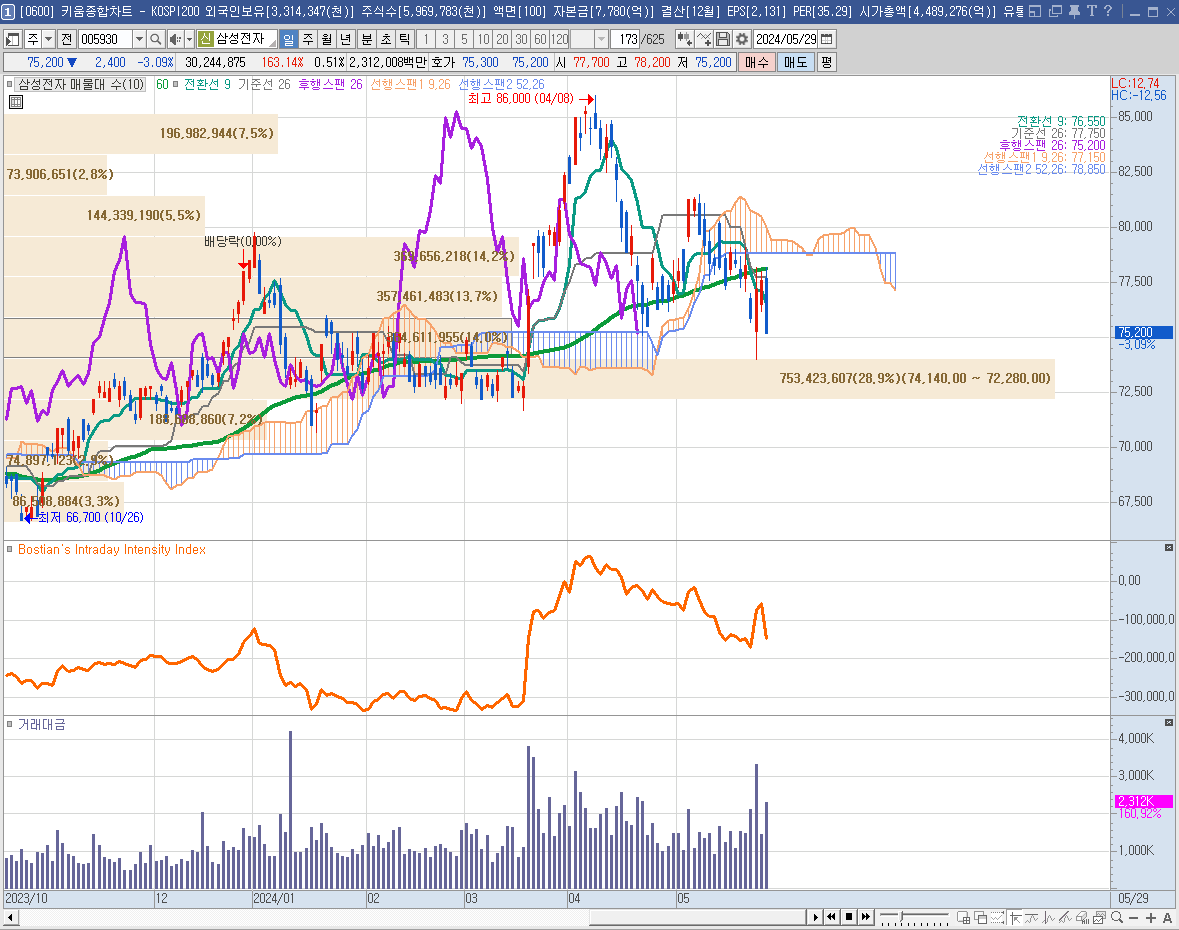Click the 호가 quote label

click(x=443, y=62)
